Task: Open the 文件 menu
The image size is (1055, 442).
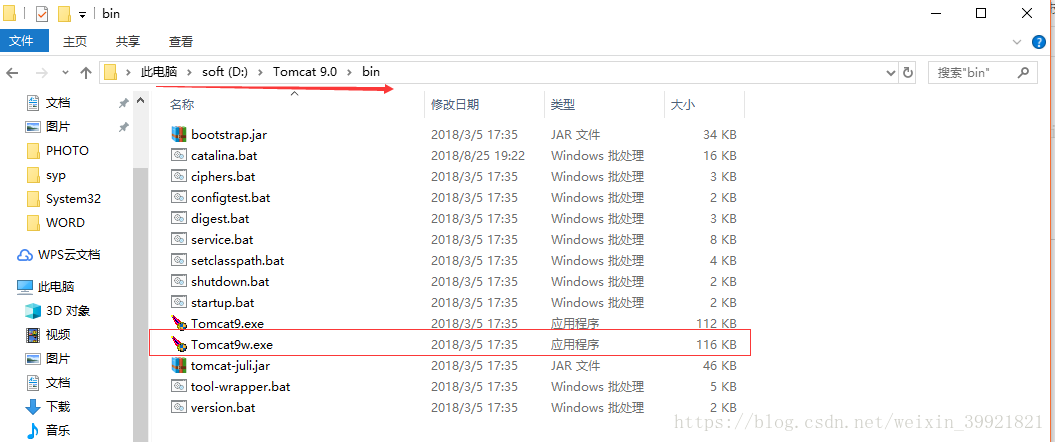Action: pyautogui.click(x=22, y=41)
